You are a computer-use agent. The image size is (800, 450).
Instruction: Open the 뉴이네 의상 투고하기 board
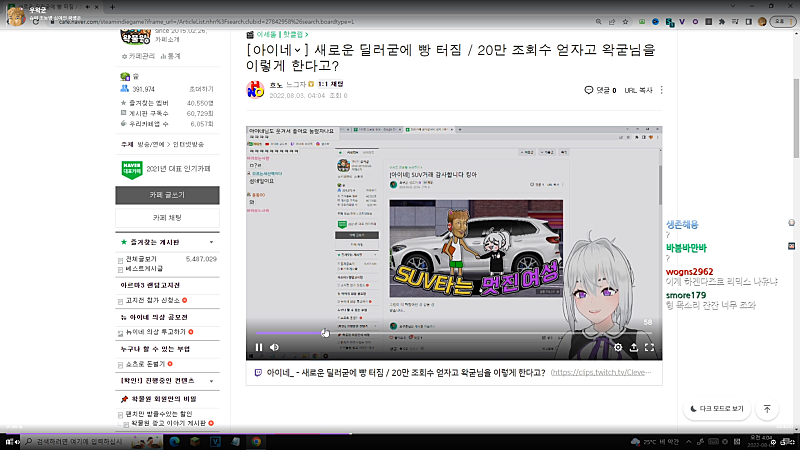[156, 332]
